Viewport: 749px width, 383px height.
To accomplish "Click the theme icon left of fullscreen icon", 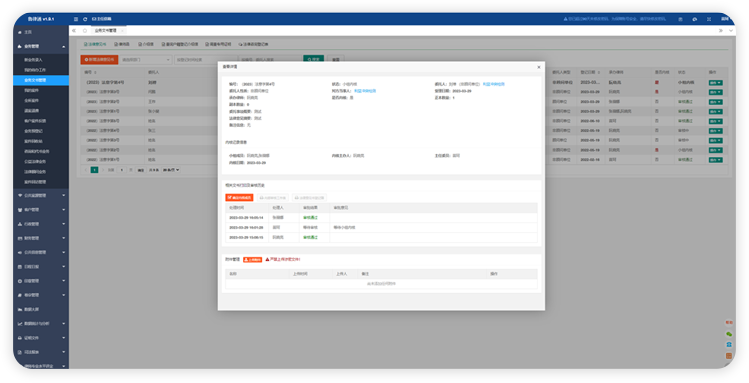I will point(695,19).
